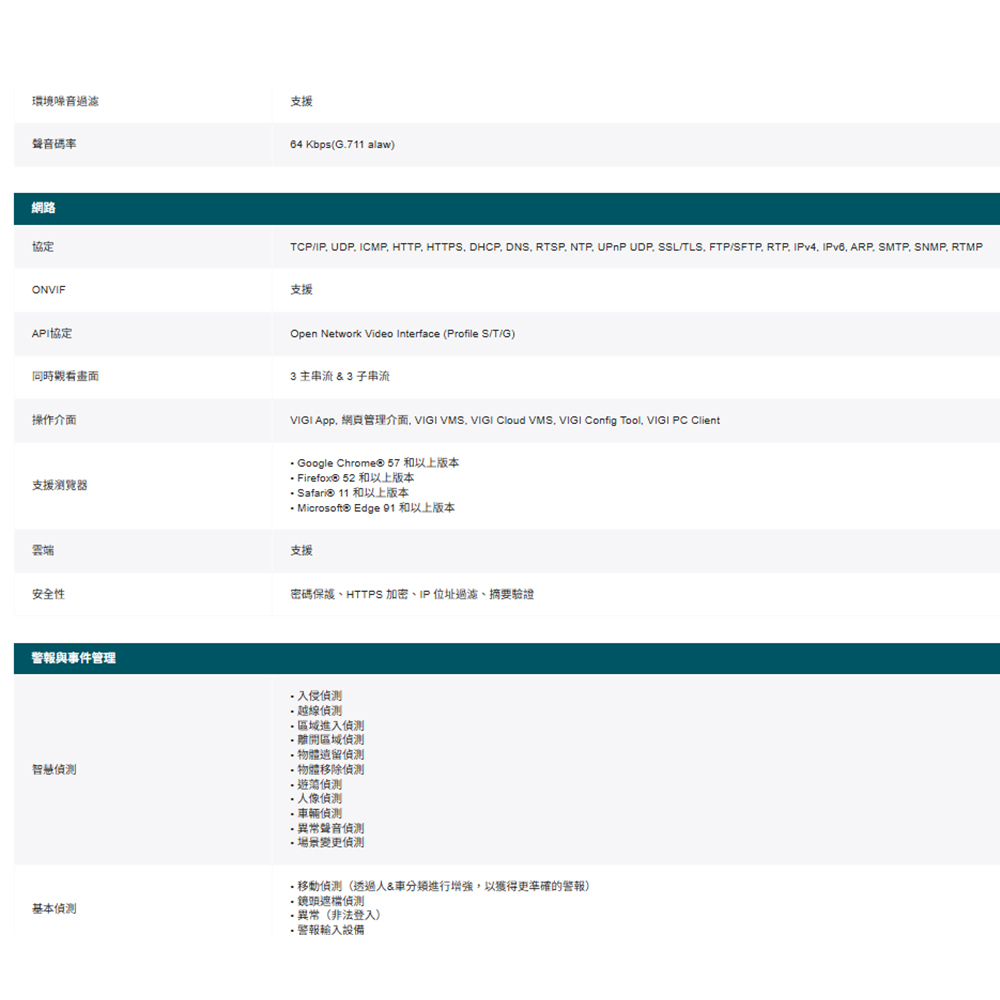Click the 網路 section header
Image resolution: width=1000 pixels, height=1000 pixels.
click(x=44, y=208)
